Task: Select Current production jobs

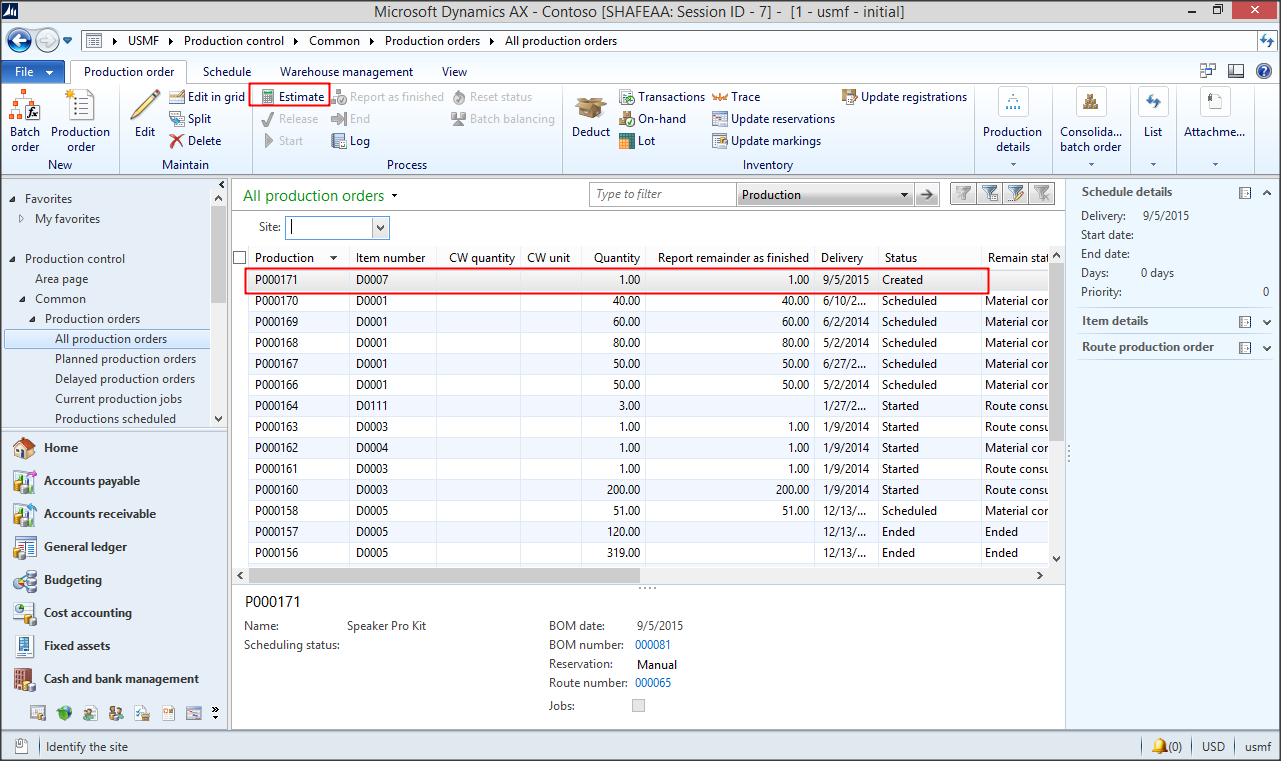Action: pos(118,399)
